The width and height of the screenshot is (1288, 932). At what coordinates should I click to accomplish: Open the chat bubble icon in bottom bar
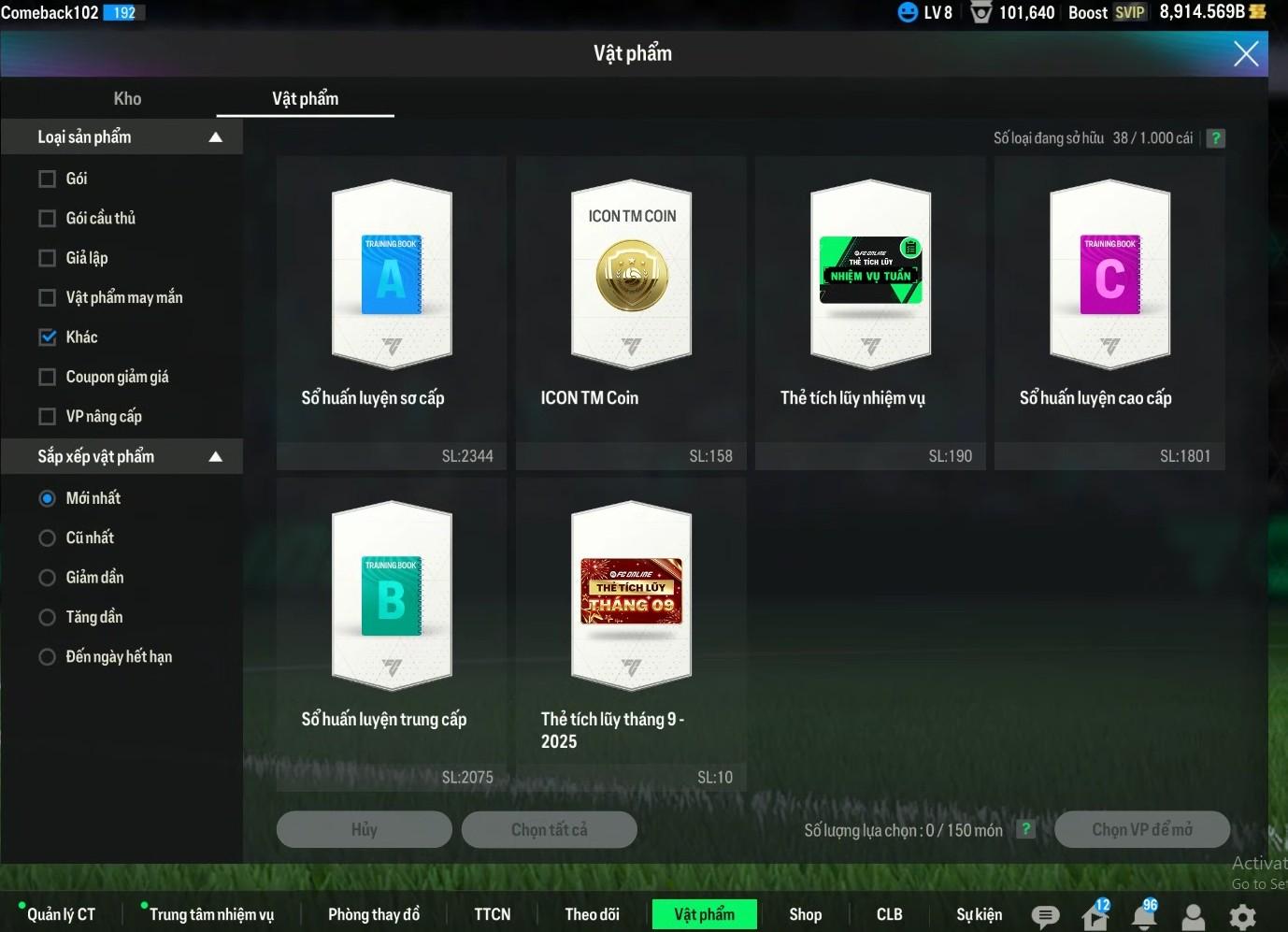tap(1045, 916)
